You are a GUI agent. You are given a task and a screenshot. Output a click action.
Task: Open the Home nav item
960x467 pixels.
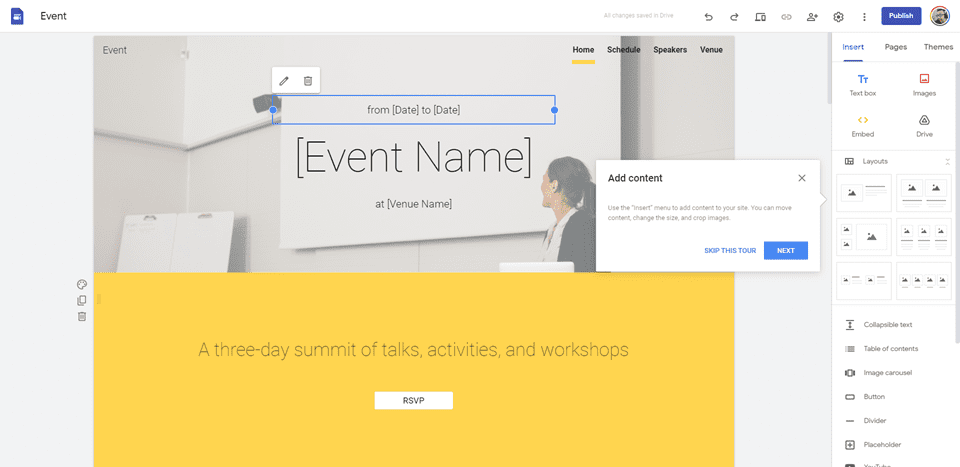pos(583,50)
